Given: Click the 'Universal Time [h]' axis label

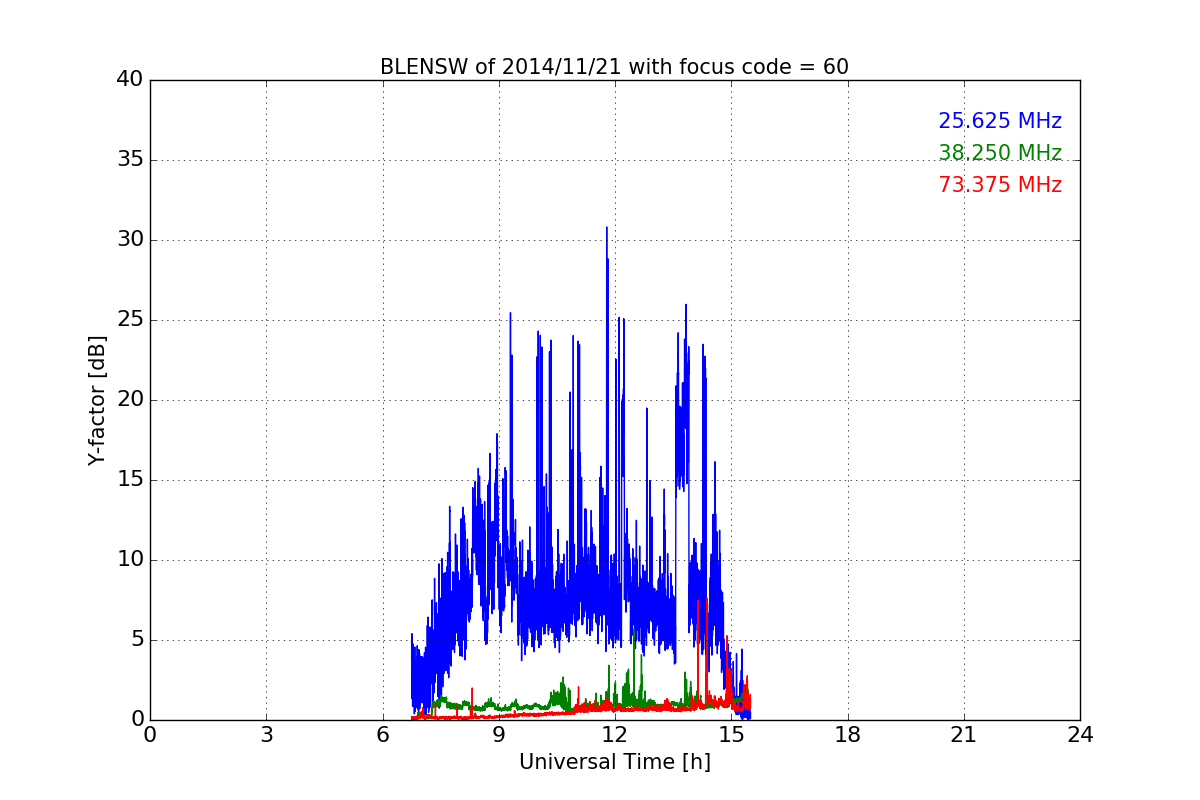Looking at the screenshot, I should click(x=614, y=762).
